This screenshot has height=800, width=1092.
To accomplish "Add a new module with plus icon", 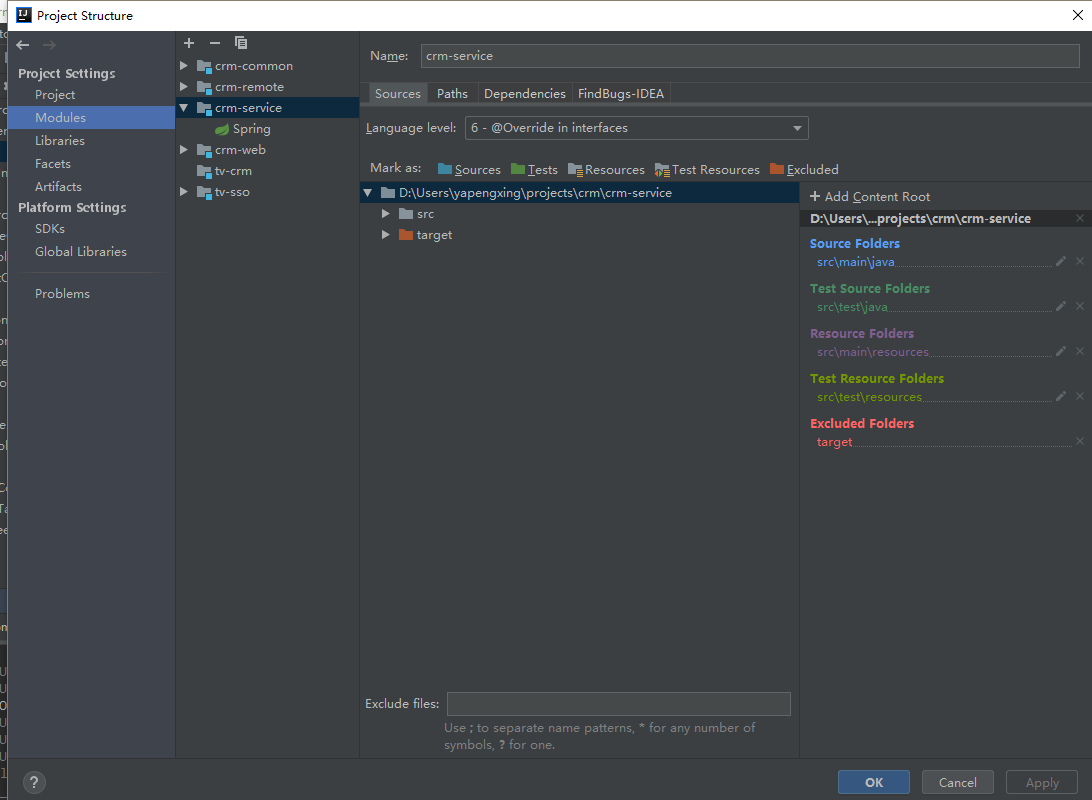I will tap(189, 43).
